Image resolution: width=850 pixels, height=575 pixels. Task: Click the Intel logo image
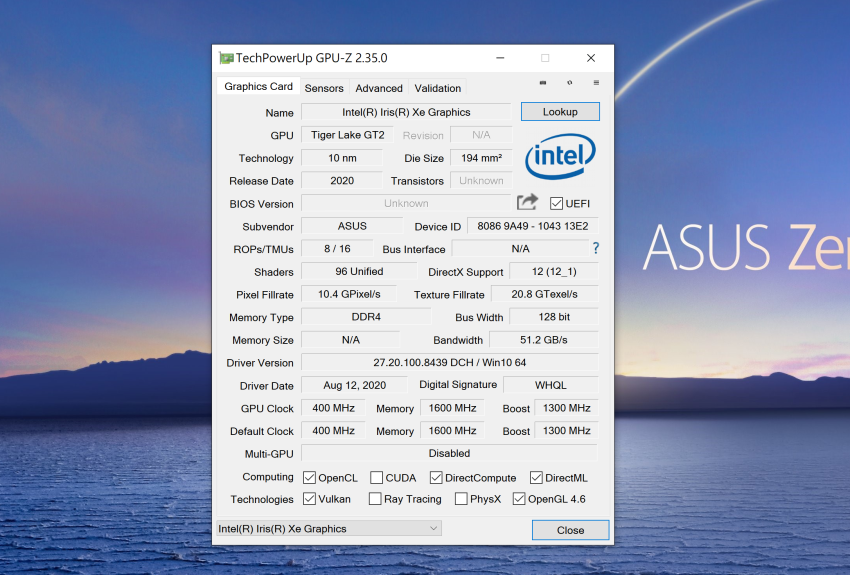pos(560,156)
